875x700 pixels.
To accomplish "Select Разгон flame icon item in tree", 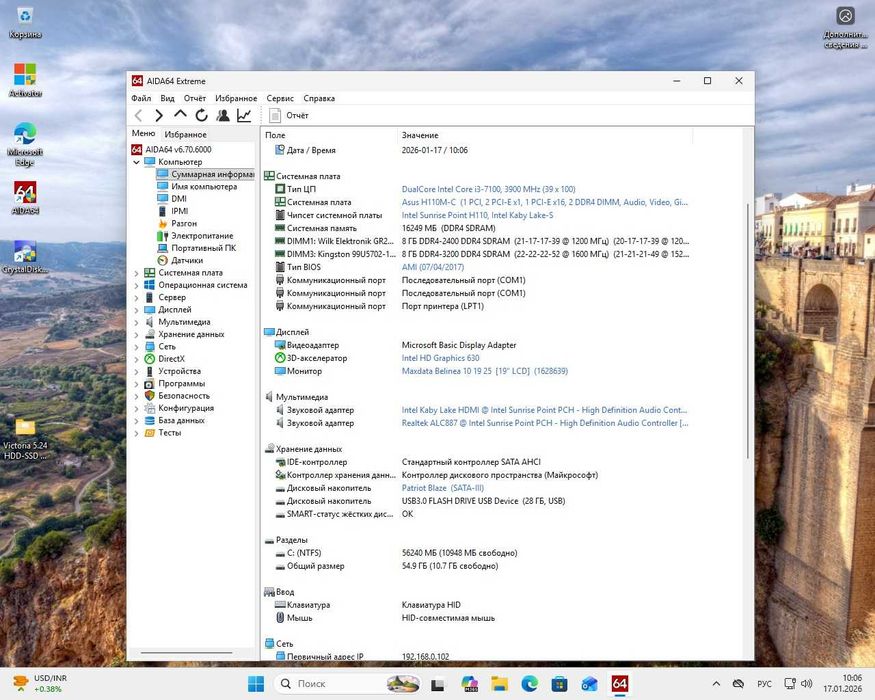I will coord(177,223).
